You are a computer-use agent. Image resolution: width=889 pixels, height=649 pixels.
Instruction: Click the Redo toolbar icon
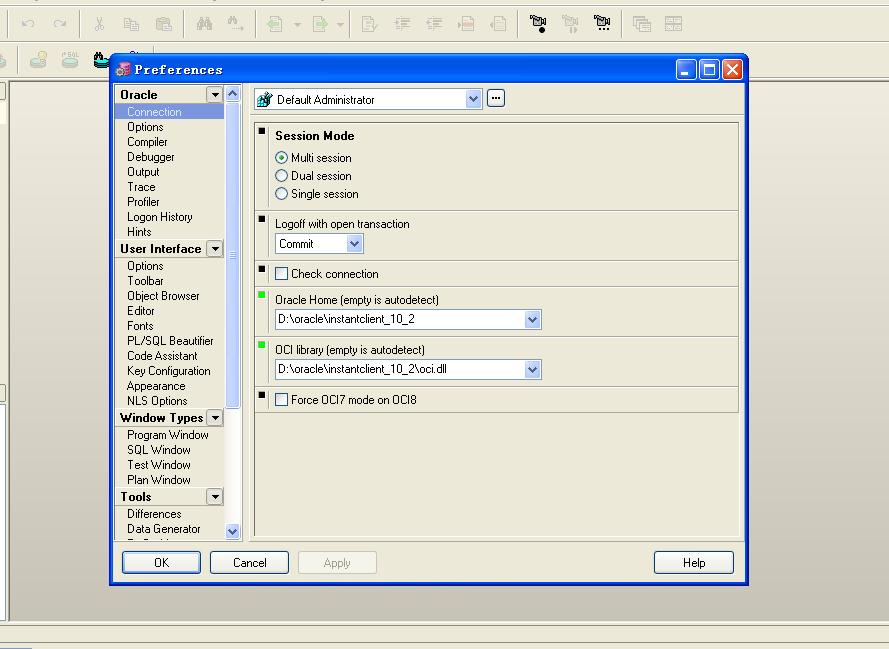pyautogui.click(x=59, y=24)
